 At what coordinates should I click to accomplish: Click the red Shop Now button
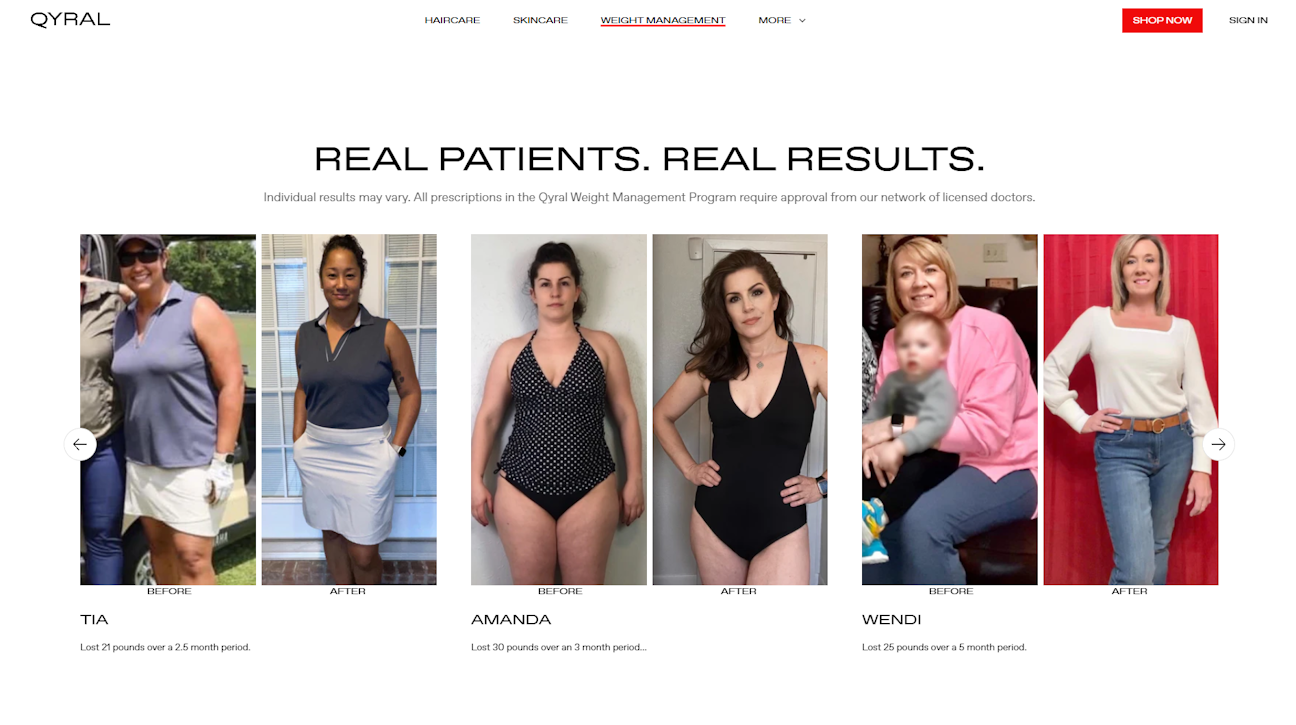1162,20
